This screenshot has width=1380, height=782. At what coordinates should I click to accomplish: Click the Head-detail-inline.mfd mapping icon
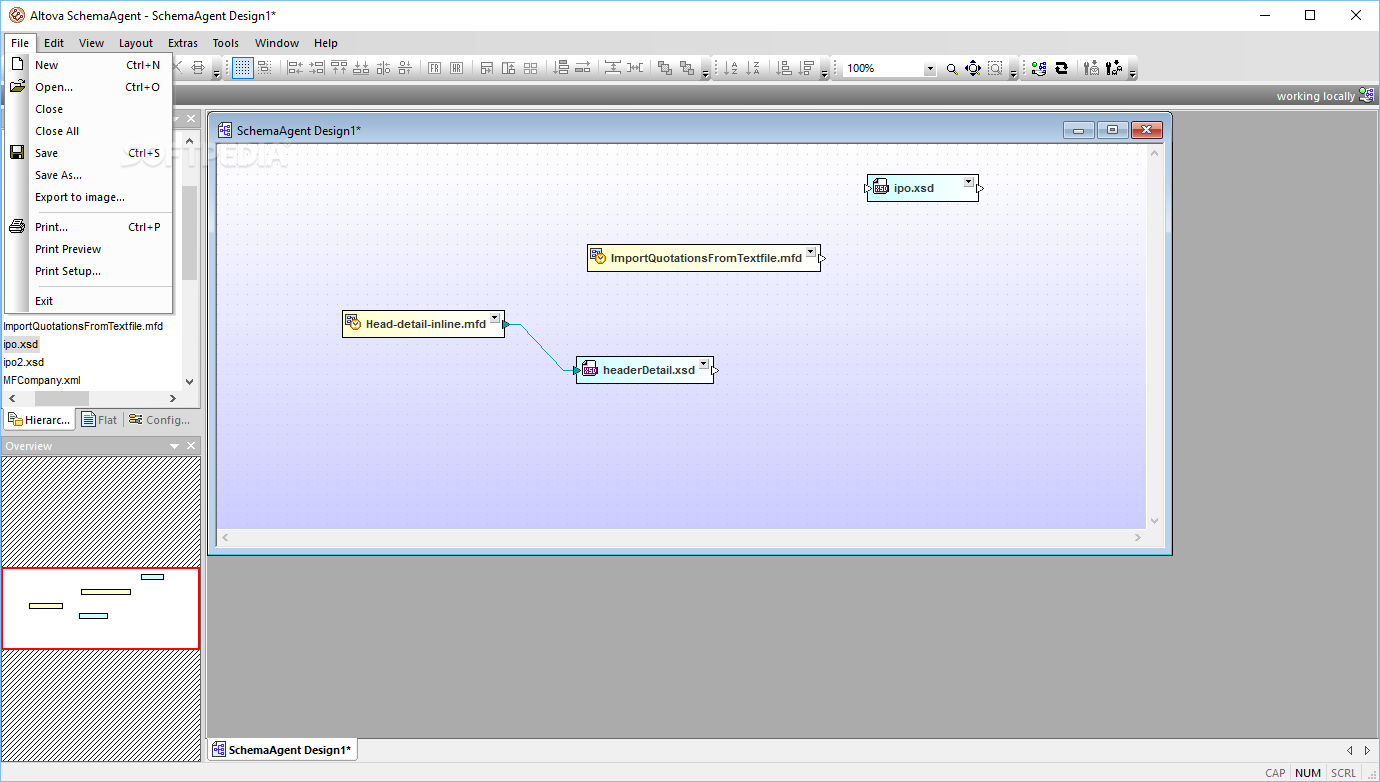(353, 323)
